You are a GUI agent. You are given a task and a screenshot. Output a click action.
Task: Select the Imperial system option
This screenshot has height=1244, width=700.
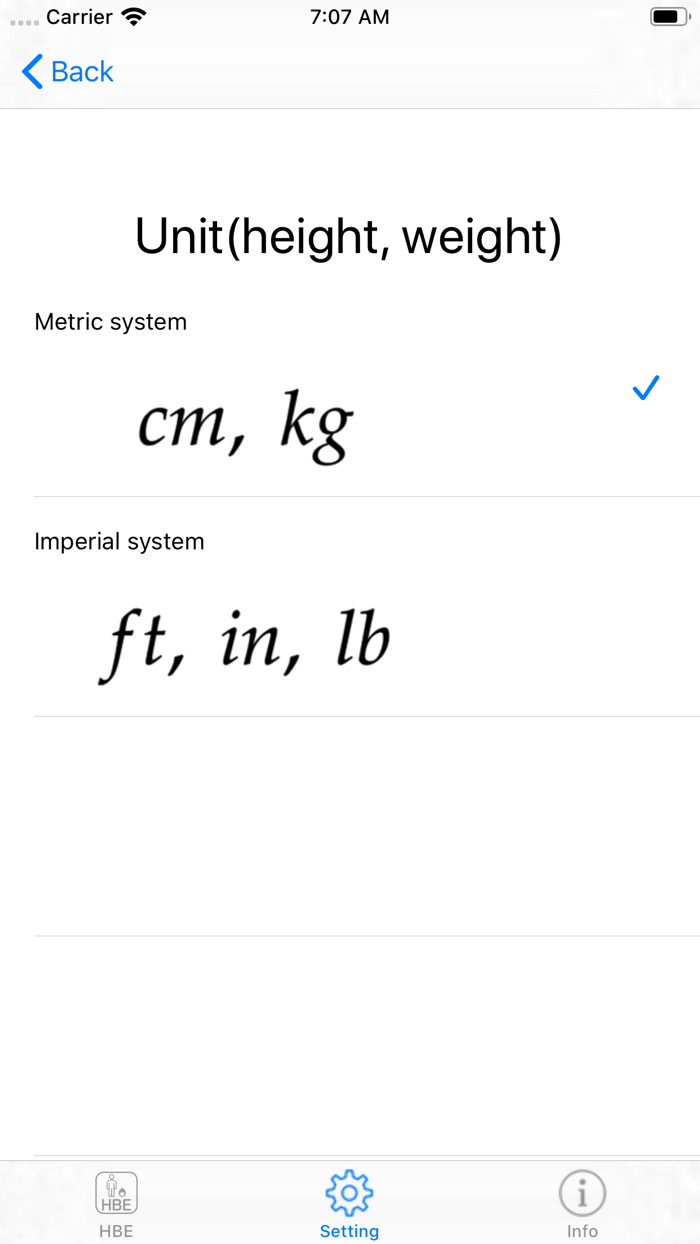[x=245, y=640]
